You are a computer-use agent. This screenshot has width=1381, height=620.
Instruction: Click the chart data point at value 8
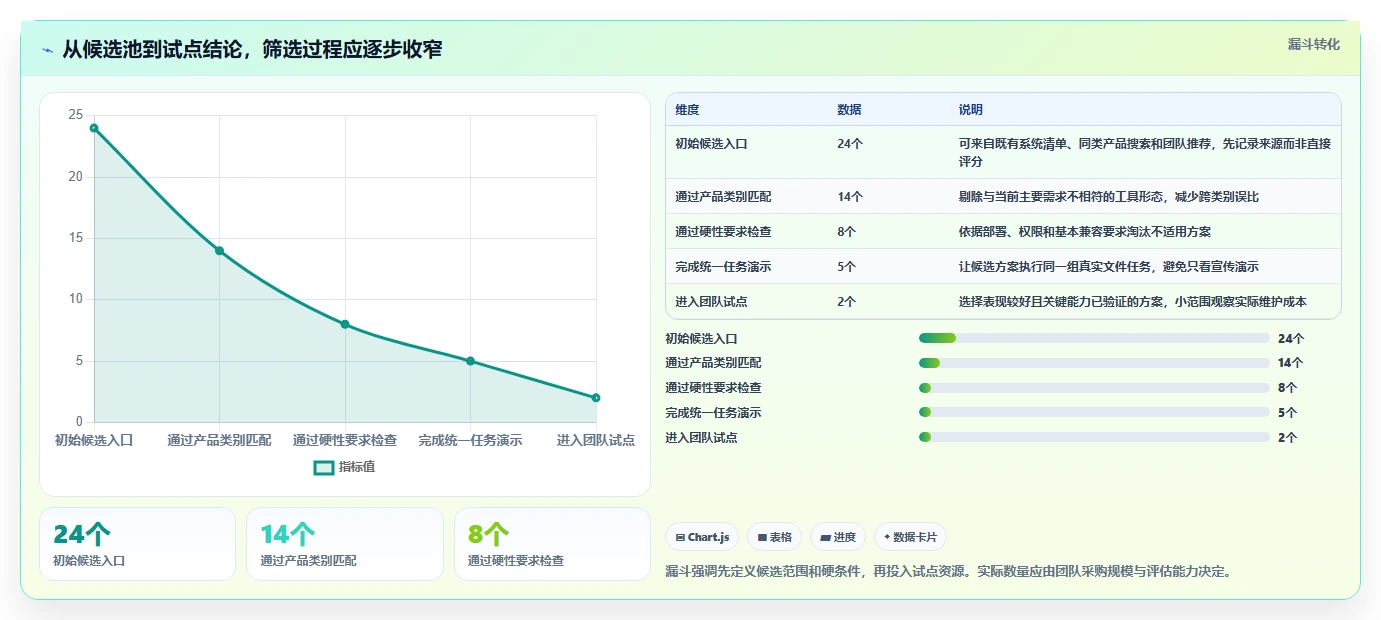click(345, 324)
